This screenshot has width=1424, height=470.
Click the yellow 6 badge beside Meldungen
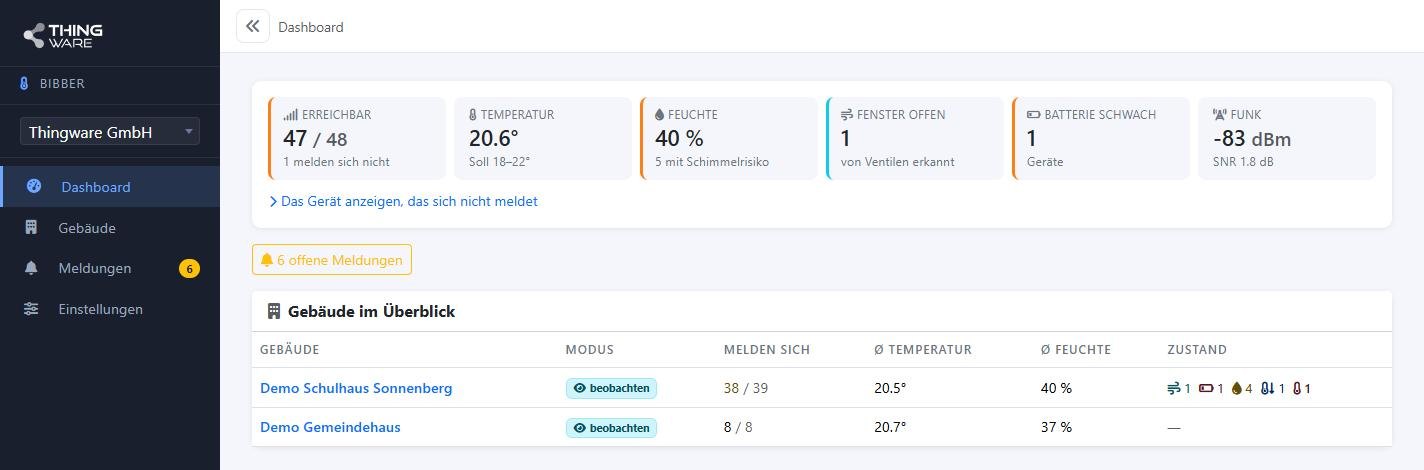coord(189,268)
